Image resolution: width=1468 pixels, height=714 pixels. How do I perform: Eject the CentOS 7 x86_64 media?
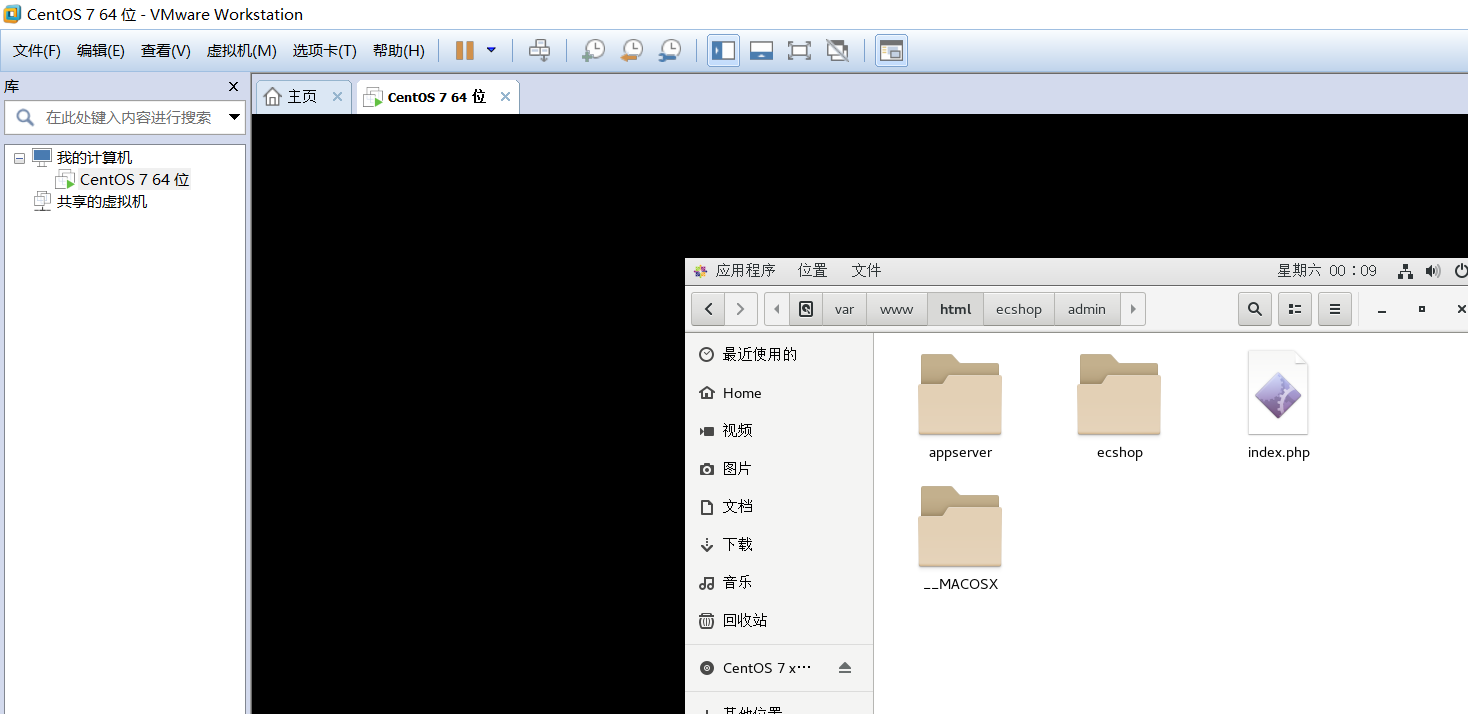tap(845, 667)
